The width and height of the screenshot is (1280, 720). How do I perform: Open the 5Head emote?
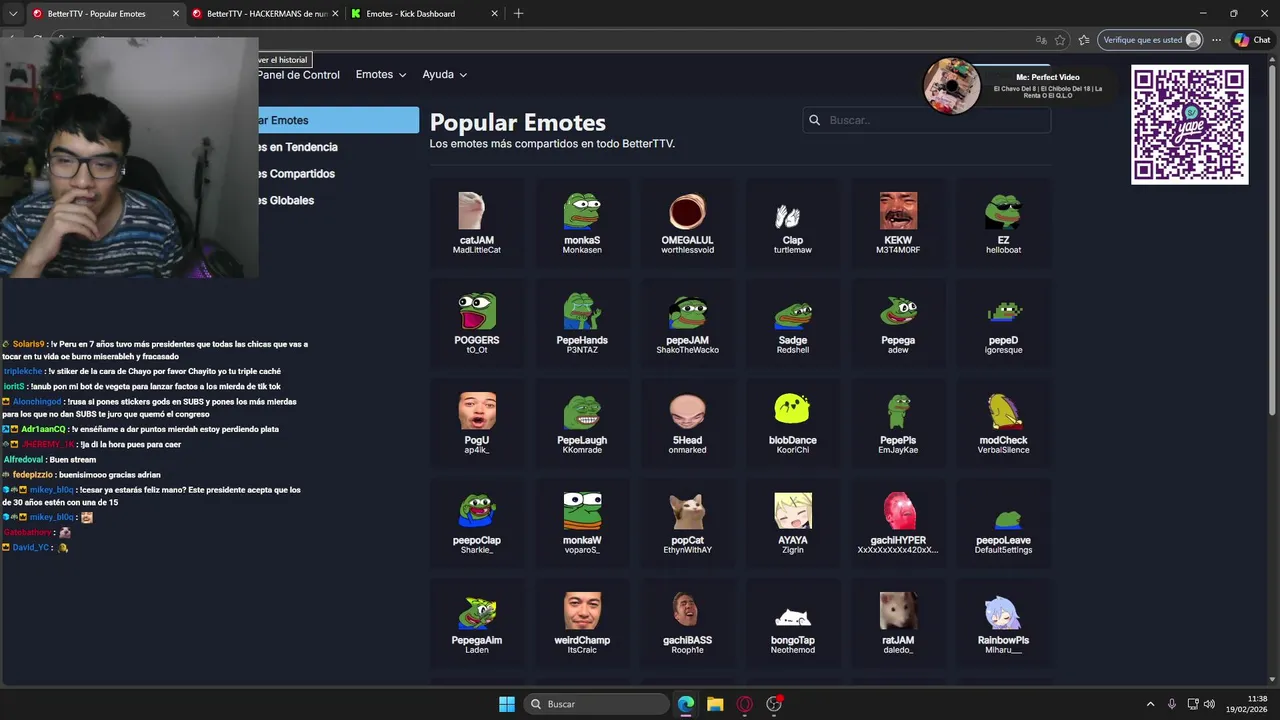coord(687,422)
